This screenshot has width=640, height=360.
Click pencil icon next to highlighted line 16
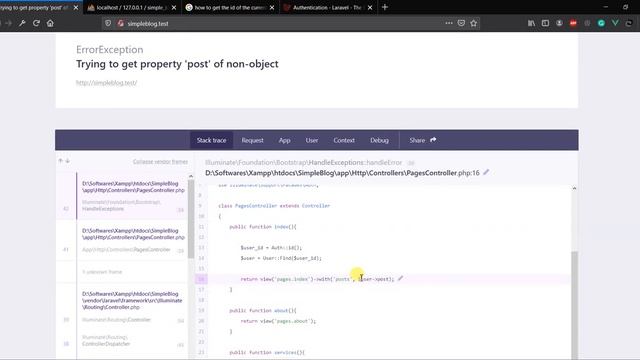400,278
